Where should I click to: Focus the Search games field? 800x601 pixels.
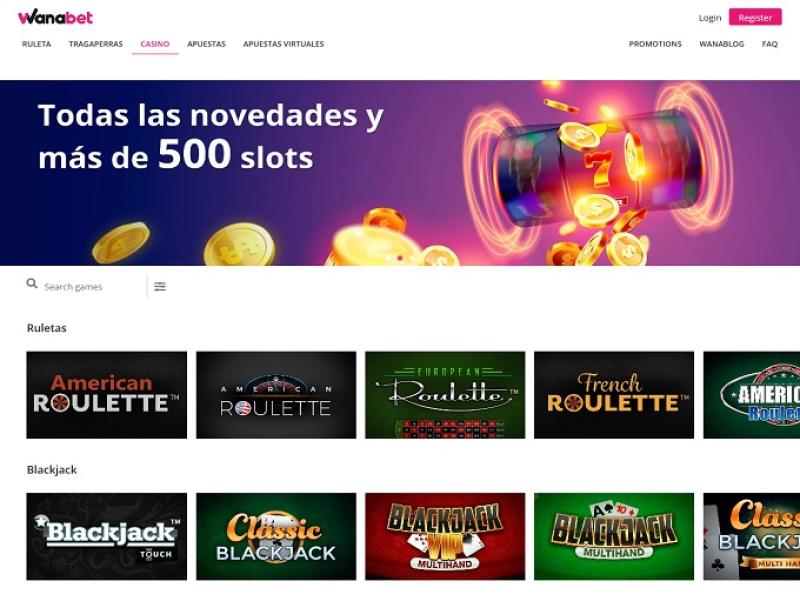click(x=92, y=287)
